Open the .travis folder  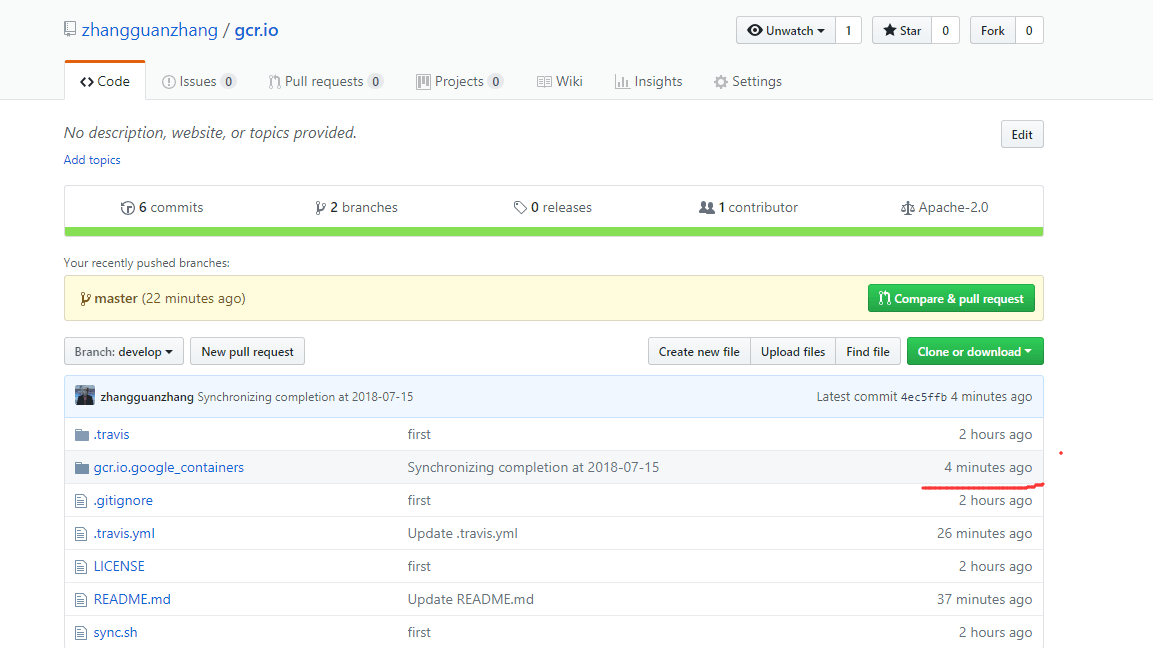(x=111, y=435)
